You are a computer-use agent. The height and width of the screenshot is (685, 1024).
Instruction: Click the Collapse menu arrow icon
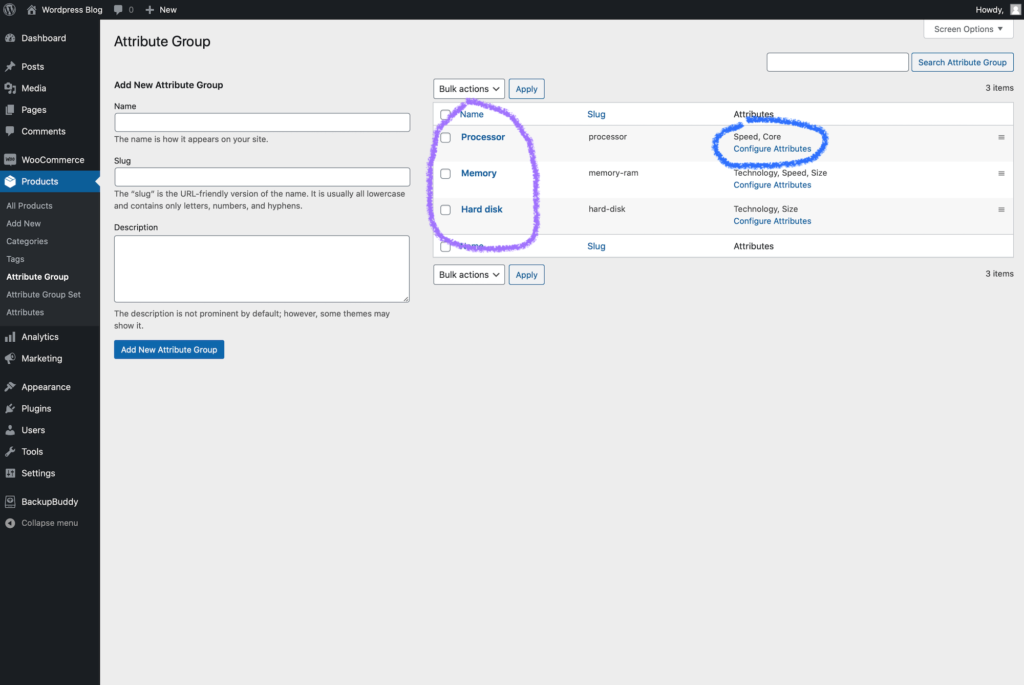[10, 523]
